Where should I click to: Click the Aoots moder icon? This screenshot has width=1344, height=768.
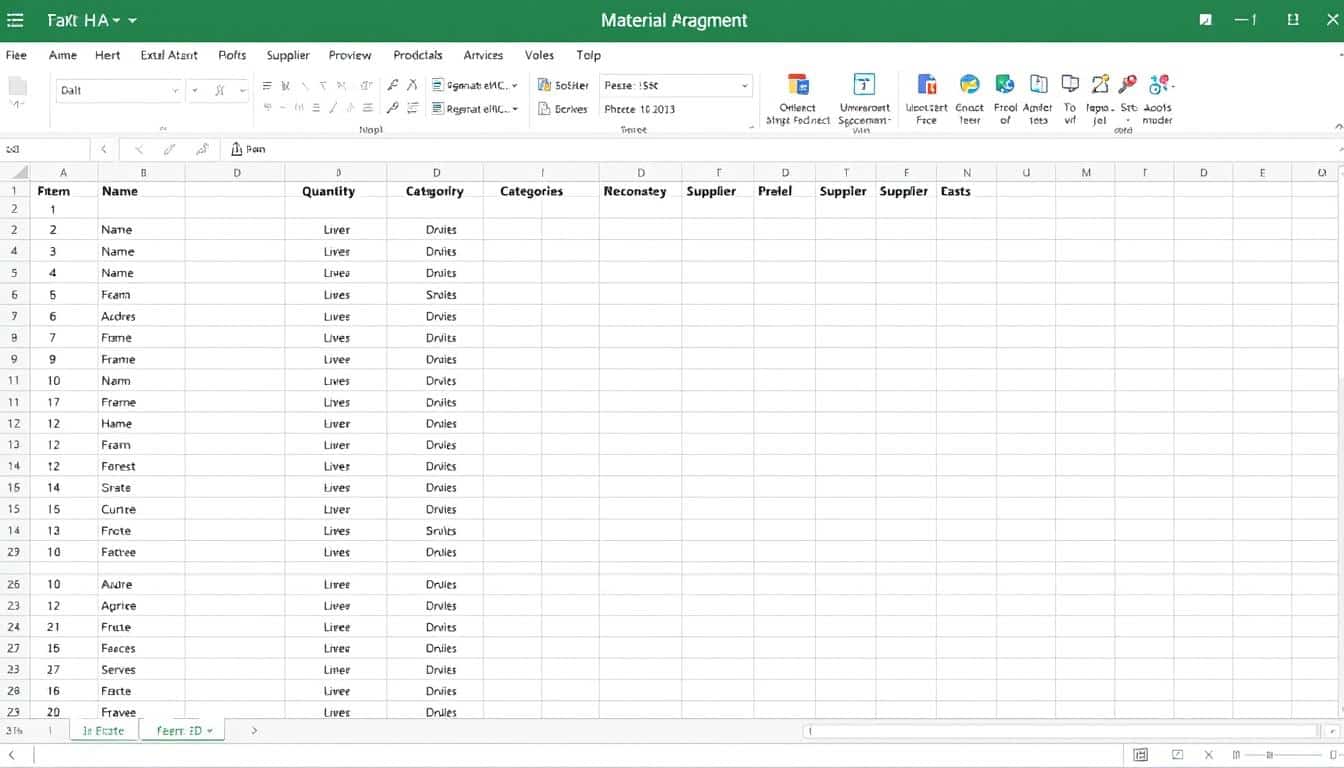pos(1159,85)
